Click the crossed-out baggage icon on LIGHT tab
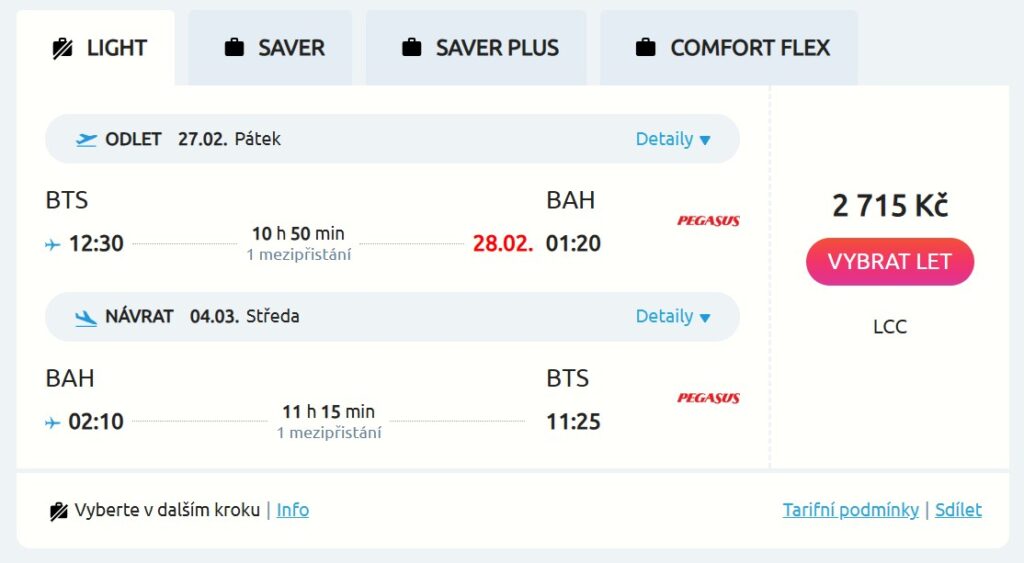 62,48
